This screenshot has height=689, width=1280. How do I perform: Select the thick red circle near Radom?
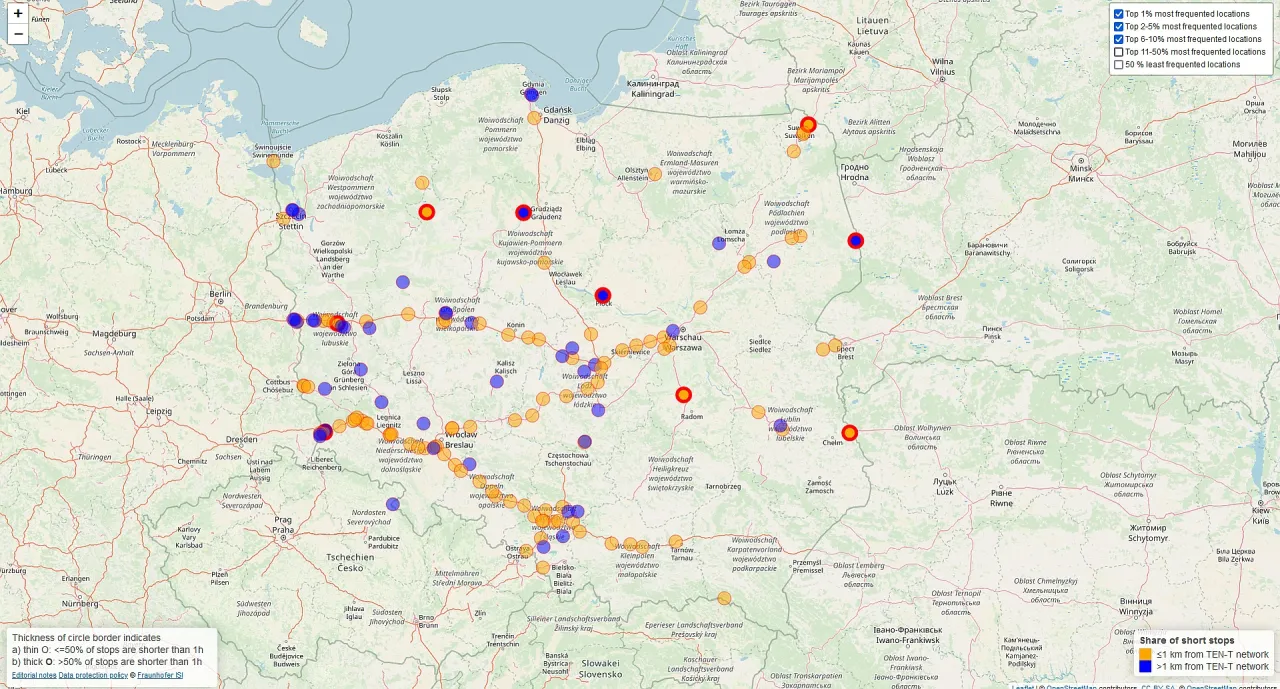coord(684,394)
